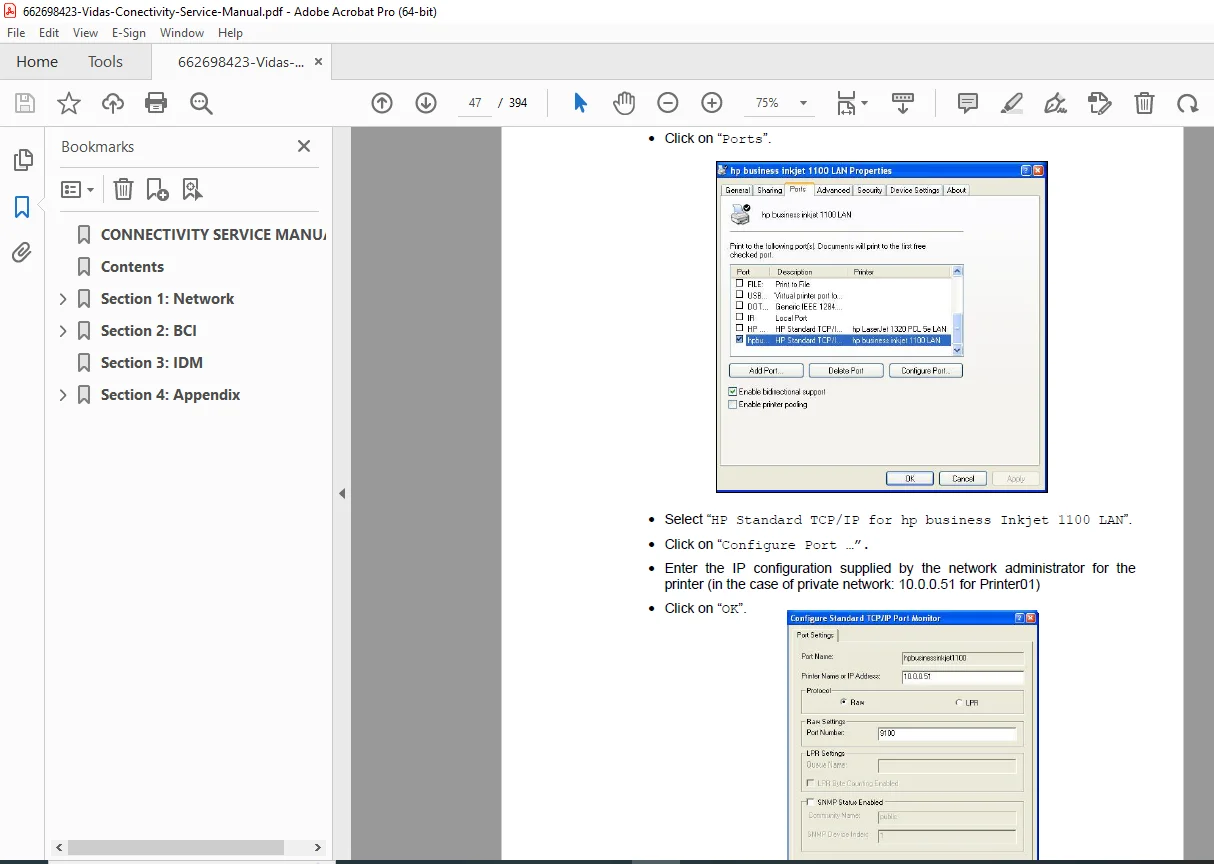1214x864 pixels.
Task: Rotate the page with the circular arrow icon
Action: pos(1187,103)
